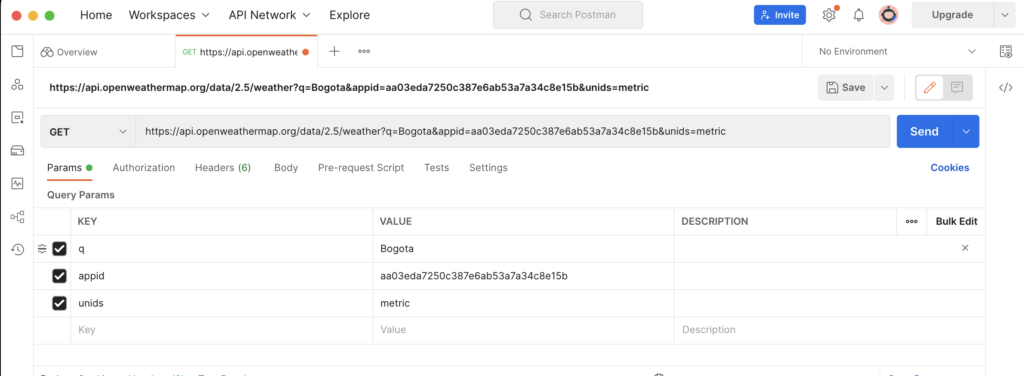The width and height of the screenshot is (1024, 376).
Task: Click empty Key field in new row
Action: pos(221,330)
